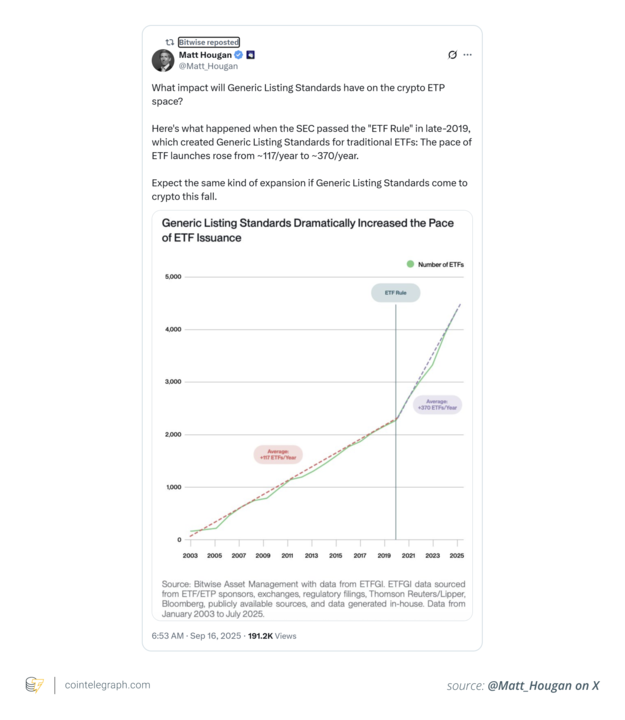This screenshot has height=720, width=625.
Task: Click the chart's source caption paragraph
Action: coord(312,598)
